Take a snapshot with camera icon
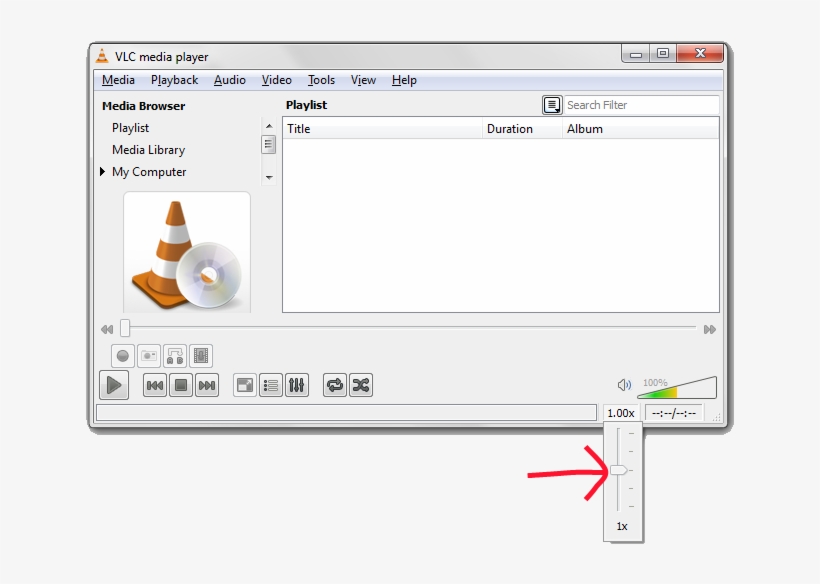Image resolution: width=820 pixels, height=584 pixels. click(x=149, y=356)
